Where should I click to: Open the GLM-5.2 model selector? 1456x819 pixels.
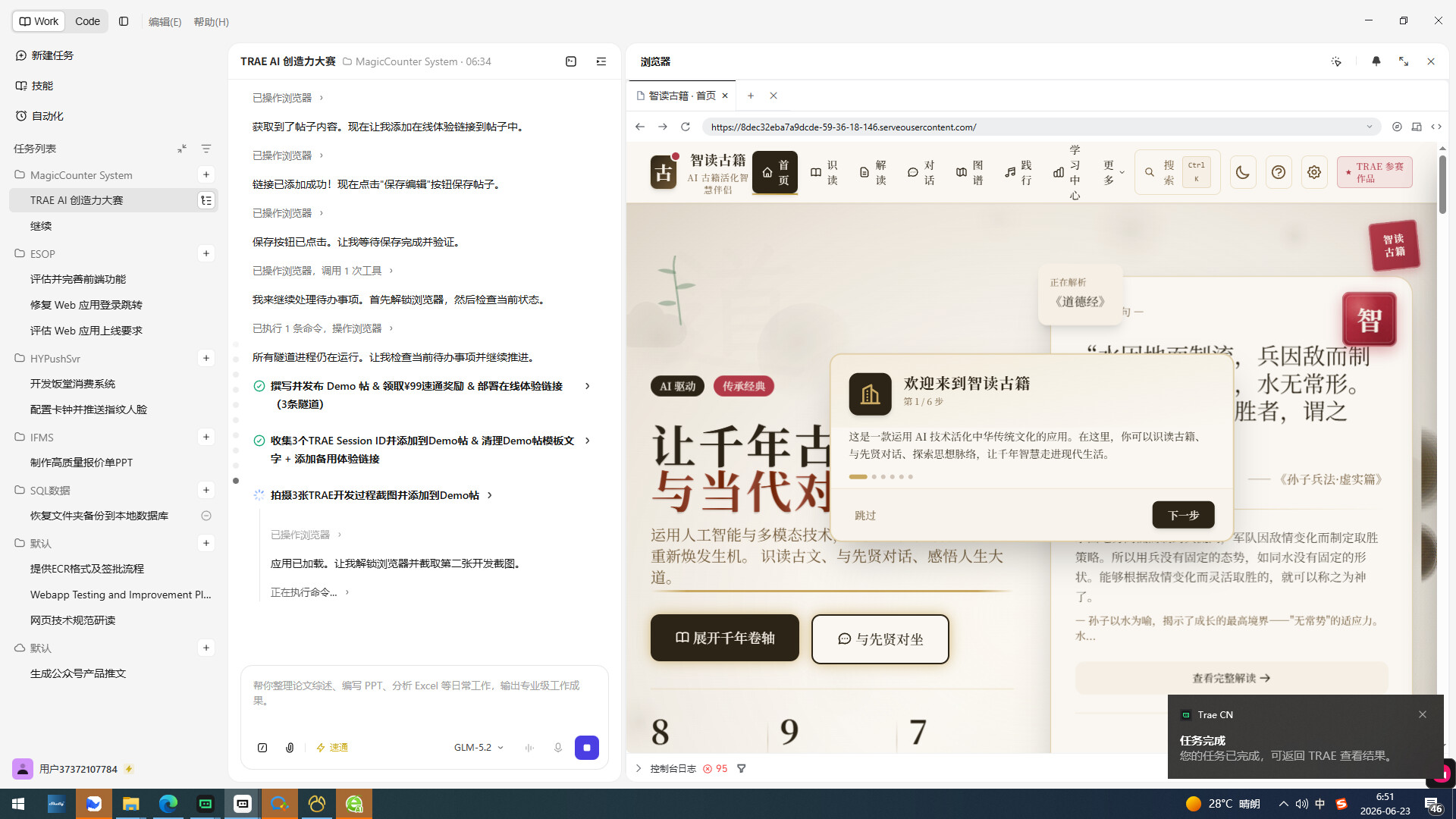pos(479,748)
